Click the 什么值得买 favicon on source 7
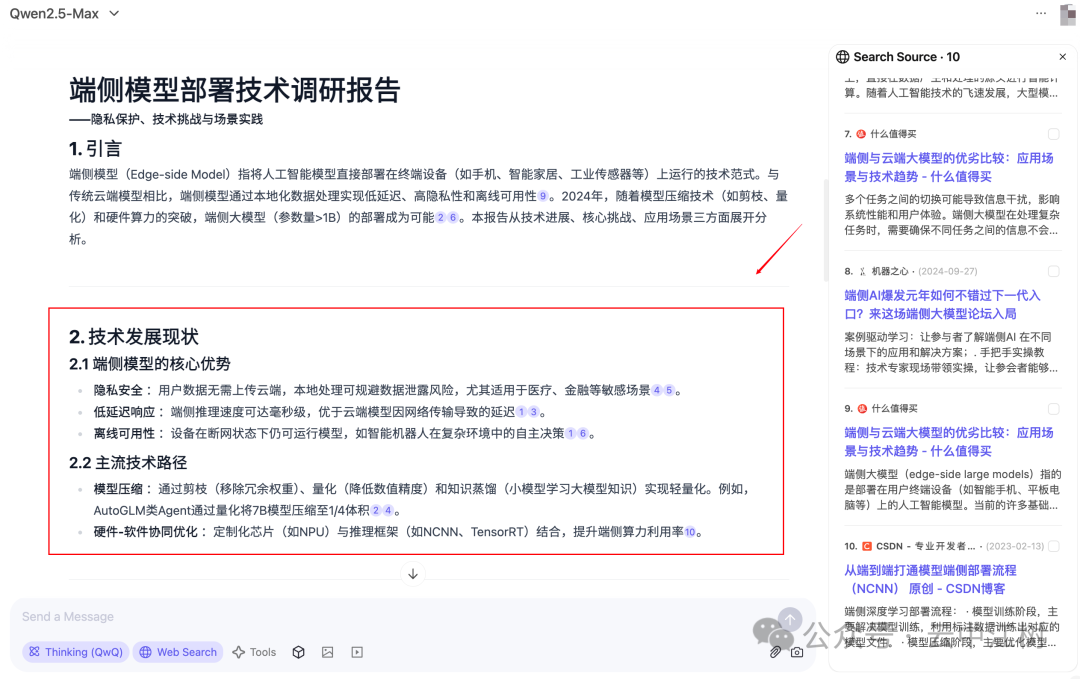The width and height of the screenshot is (1080, 679). (861, 134)
